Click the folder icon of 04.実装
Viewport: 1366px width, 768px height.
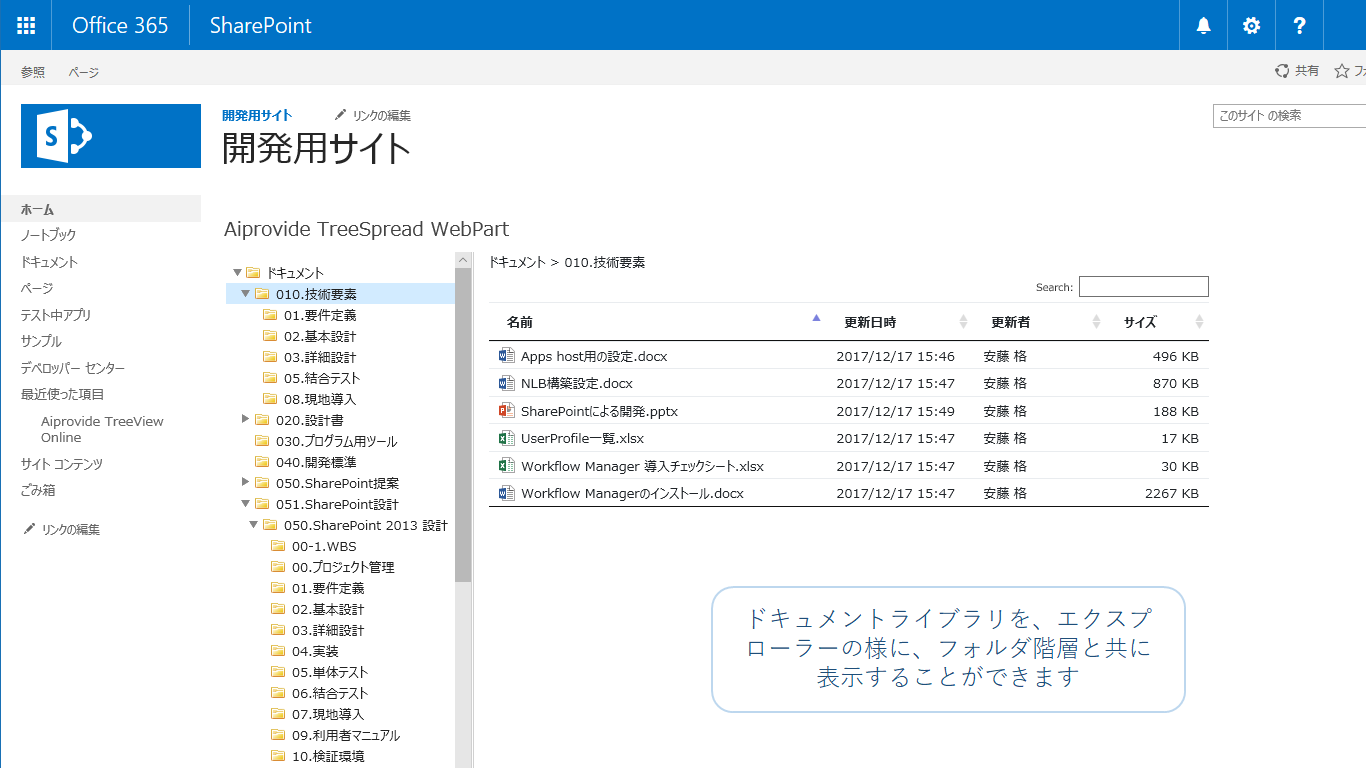pos(278,651)
